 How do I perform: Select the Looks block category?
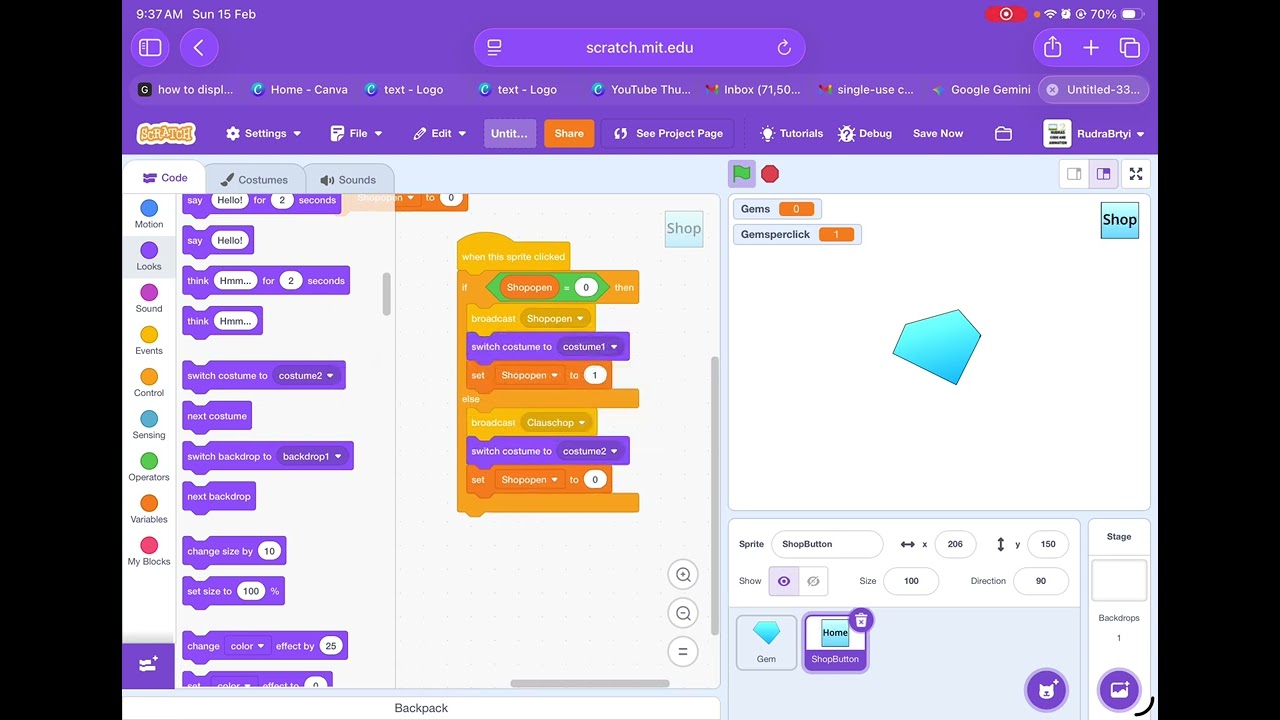coord(149,256)
